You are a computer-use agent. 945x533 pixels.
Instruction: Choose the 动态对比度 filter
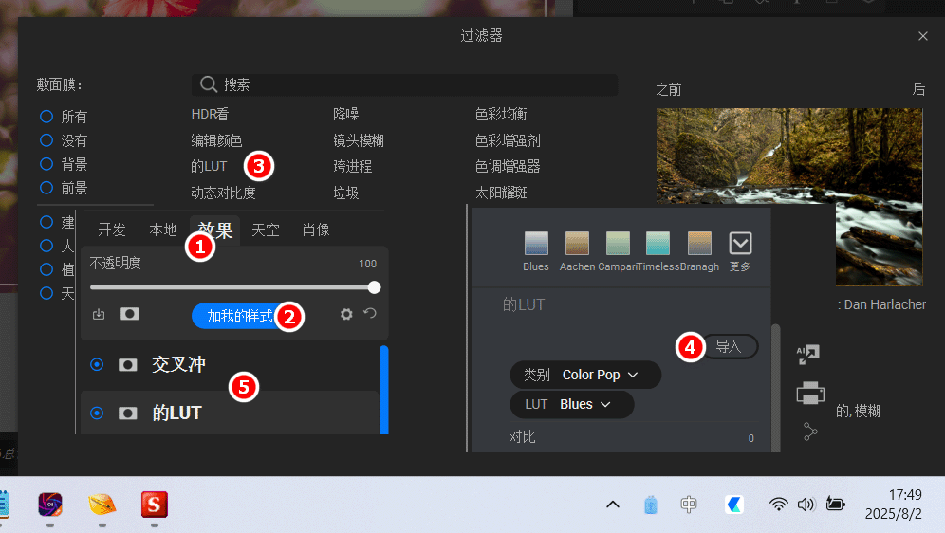click(223, 193)
